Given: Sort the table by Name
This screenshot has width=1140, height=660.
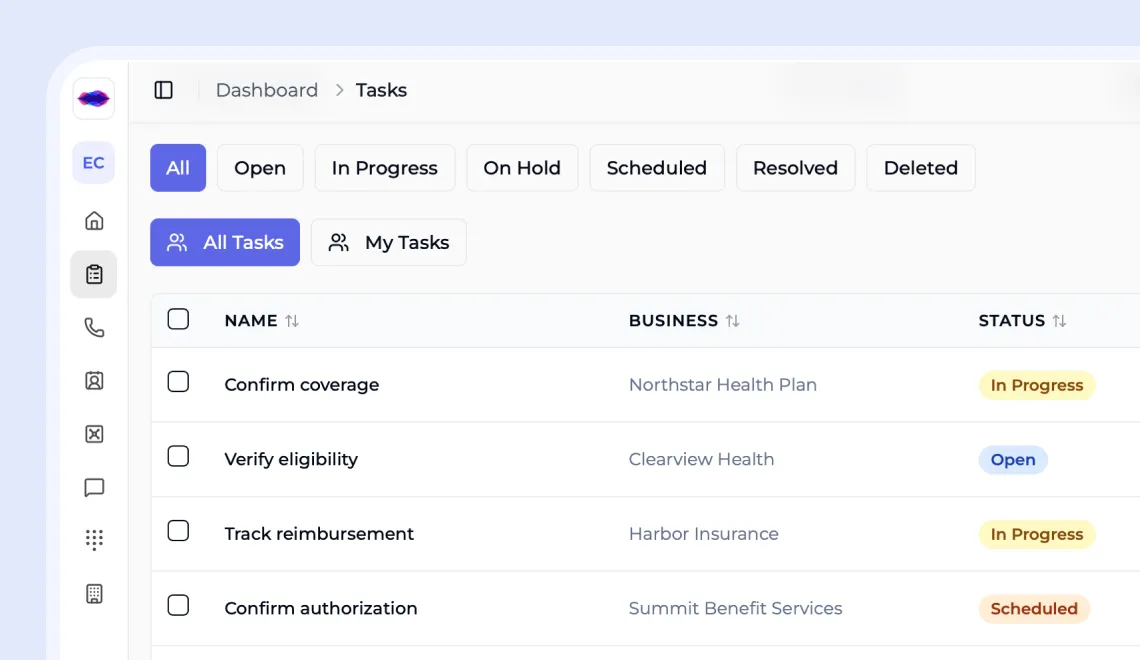Looking at the screenshot, I should (292, 321).
